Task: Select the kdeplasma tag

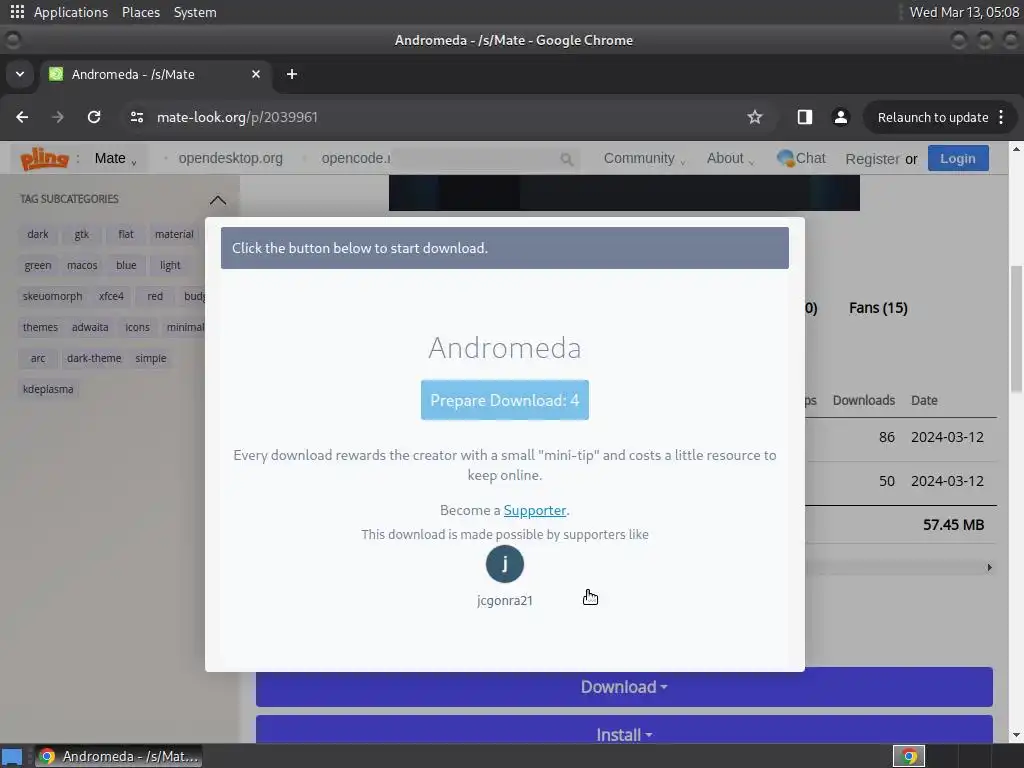Action: pos(48,389)
